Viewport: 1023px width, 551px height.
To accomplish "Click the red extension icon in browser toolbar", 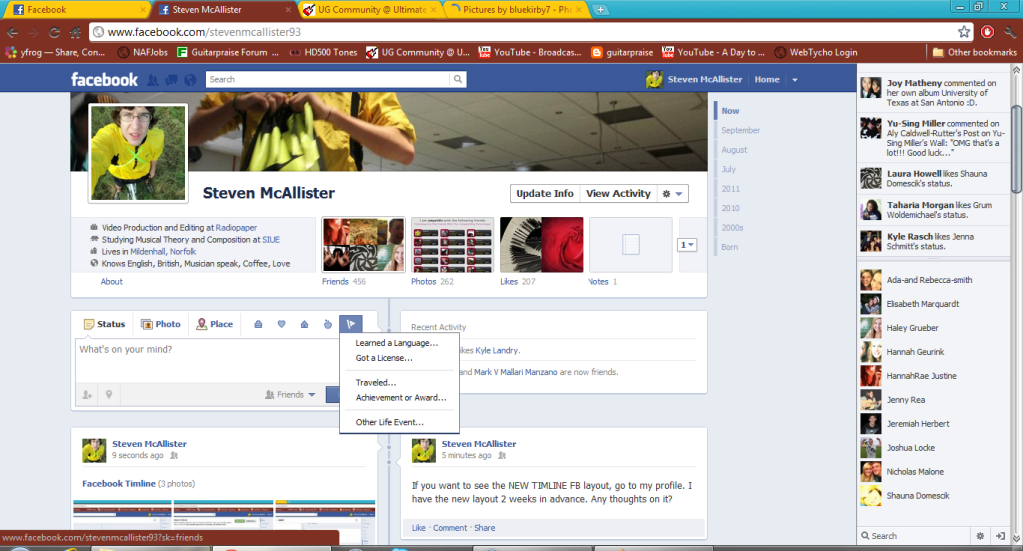I will pyautogui.click(x=987, y=31).
